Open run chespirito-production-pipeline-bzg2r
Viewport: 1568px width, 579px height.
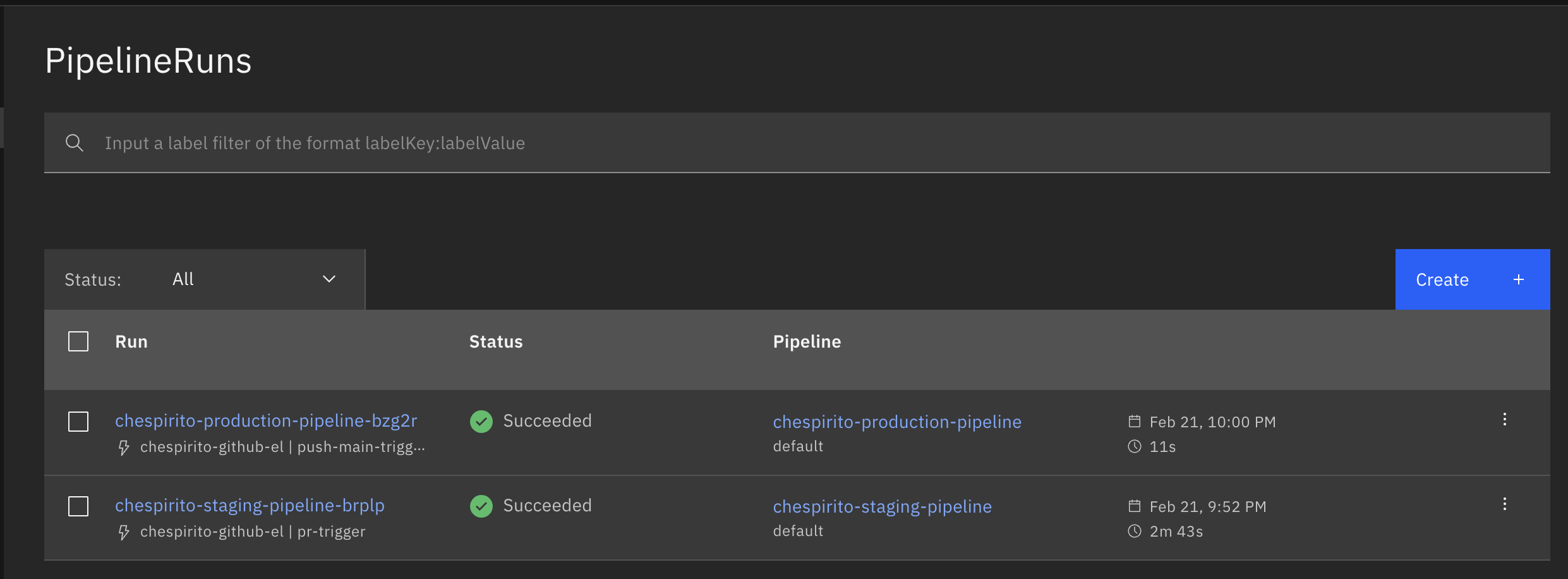[266, 421]
